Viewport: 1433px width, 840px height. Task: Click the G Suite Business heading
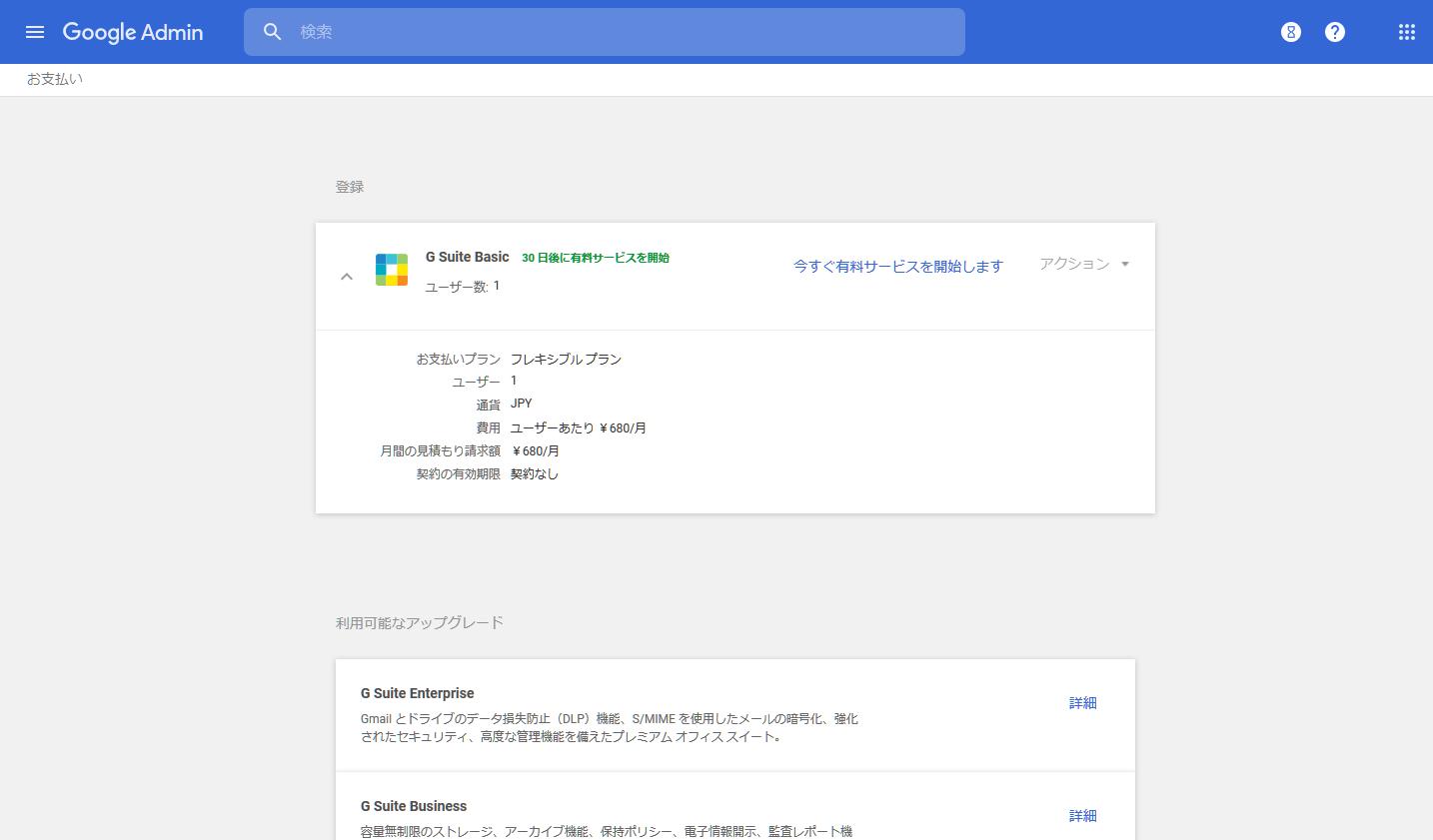(414, 806)
